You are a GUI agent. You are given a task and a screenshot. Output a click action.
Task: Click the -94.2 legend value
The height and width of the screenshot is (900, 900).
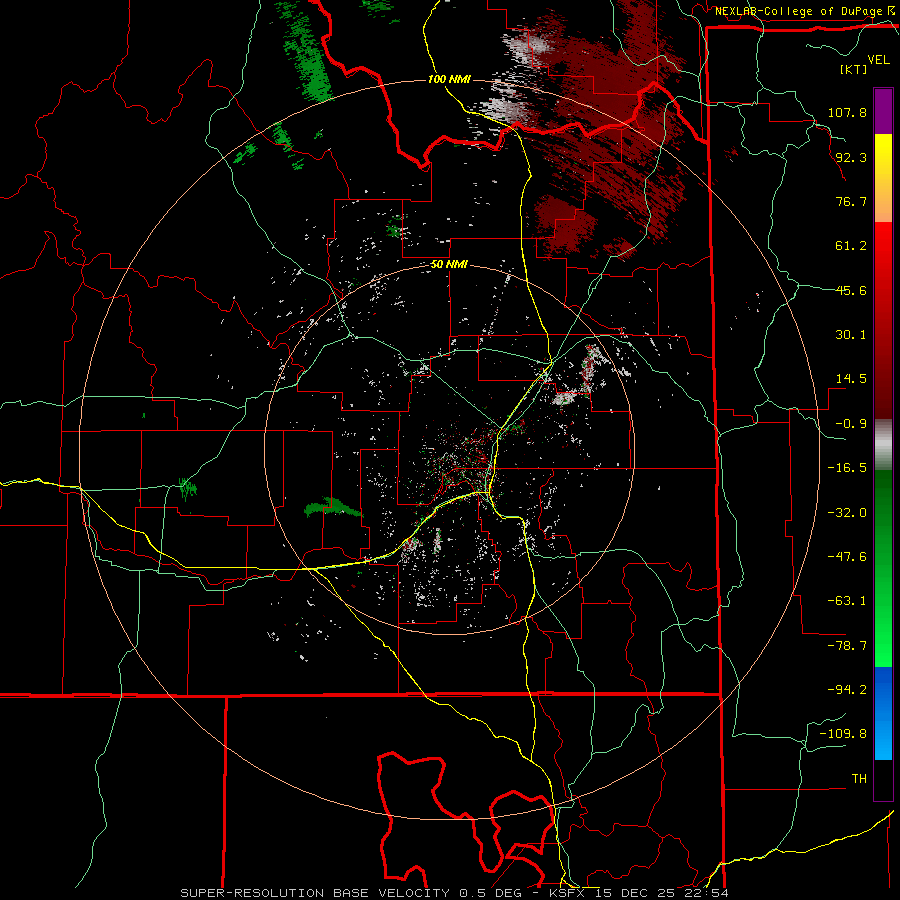point(847,690)
